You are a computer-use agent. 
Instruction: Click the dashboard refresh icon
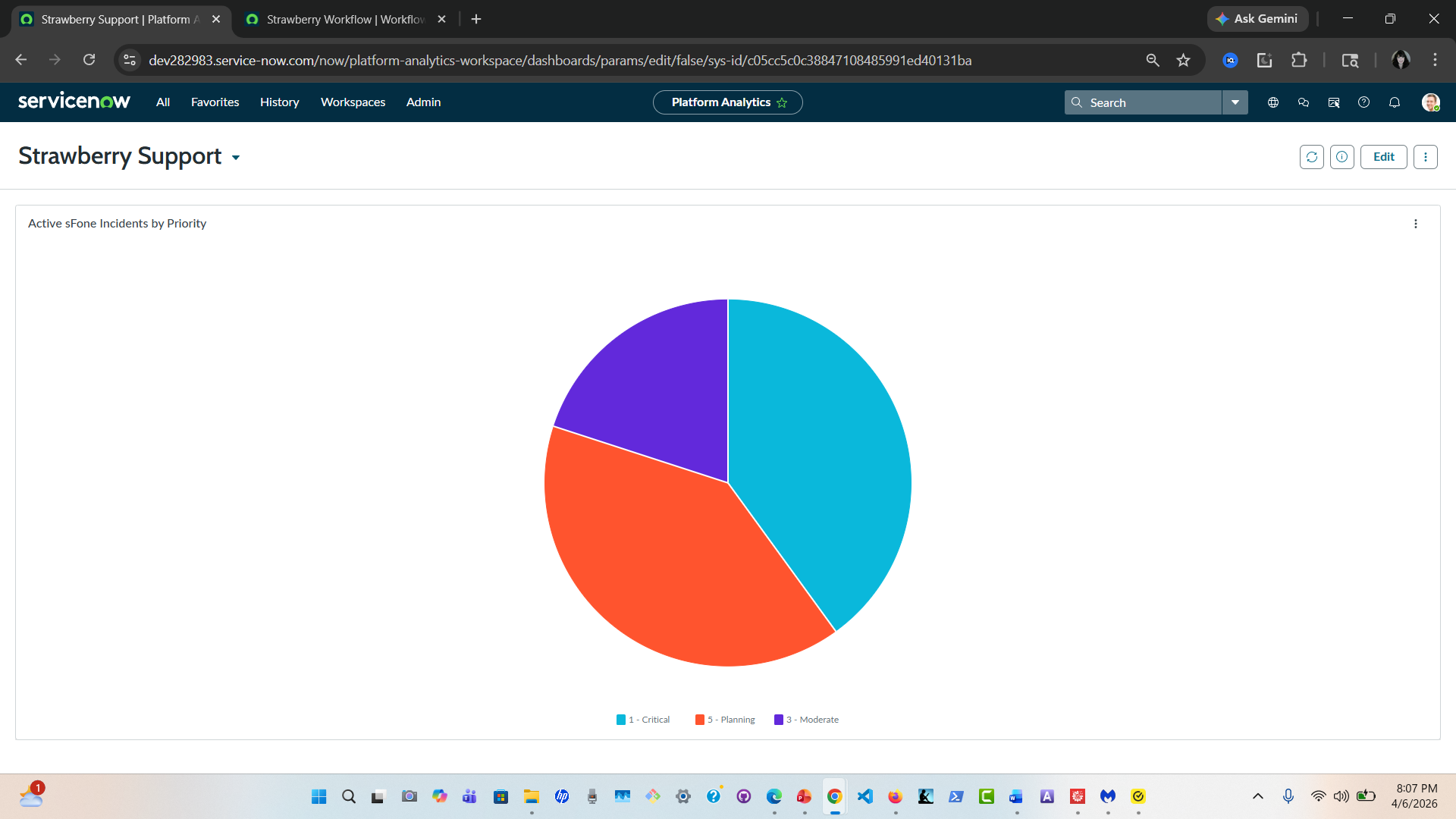pyautogui.click(x=1311, y=157)
